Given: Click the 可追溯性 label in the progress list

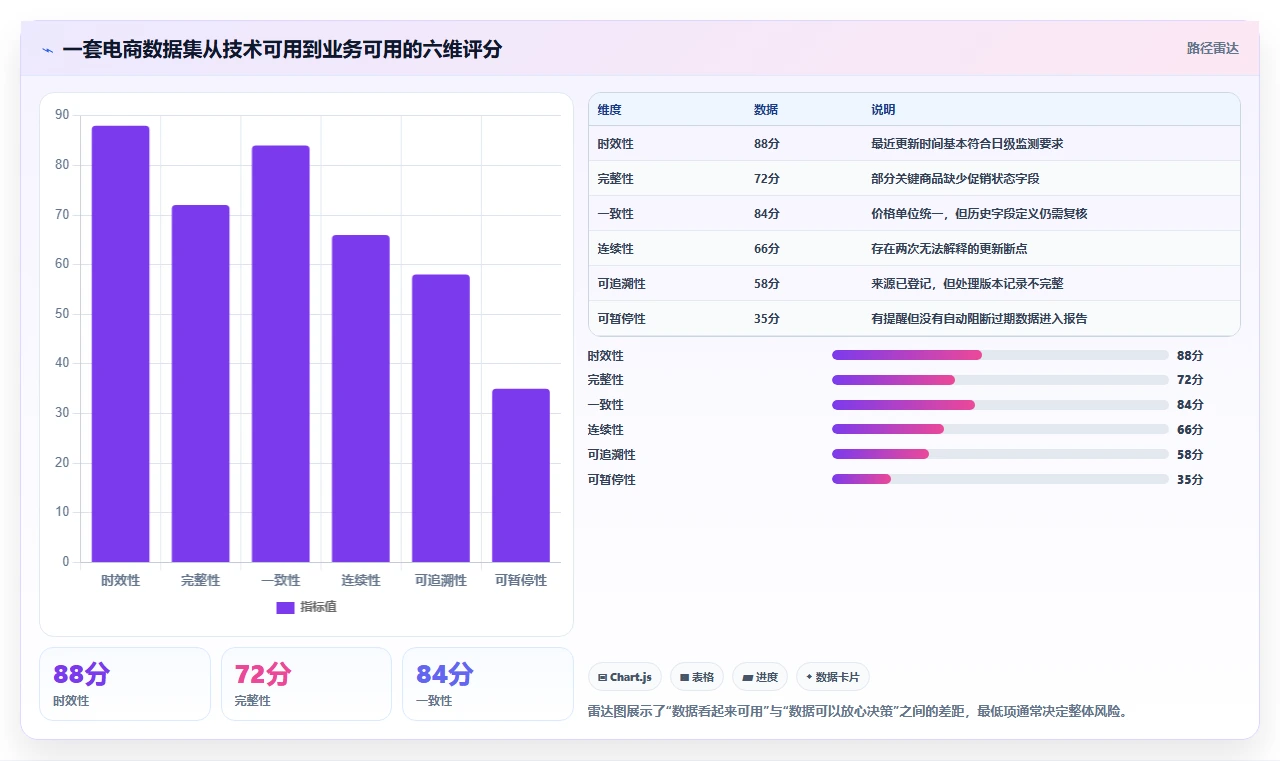Looking at the screenshot, I should click(x=611, y=454).
